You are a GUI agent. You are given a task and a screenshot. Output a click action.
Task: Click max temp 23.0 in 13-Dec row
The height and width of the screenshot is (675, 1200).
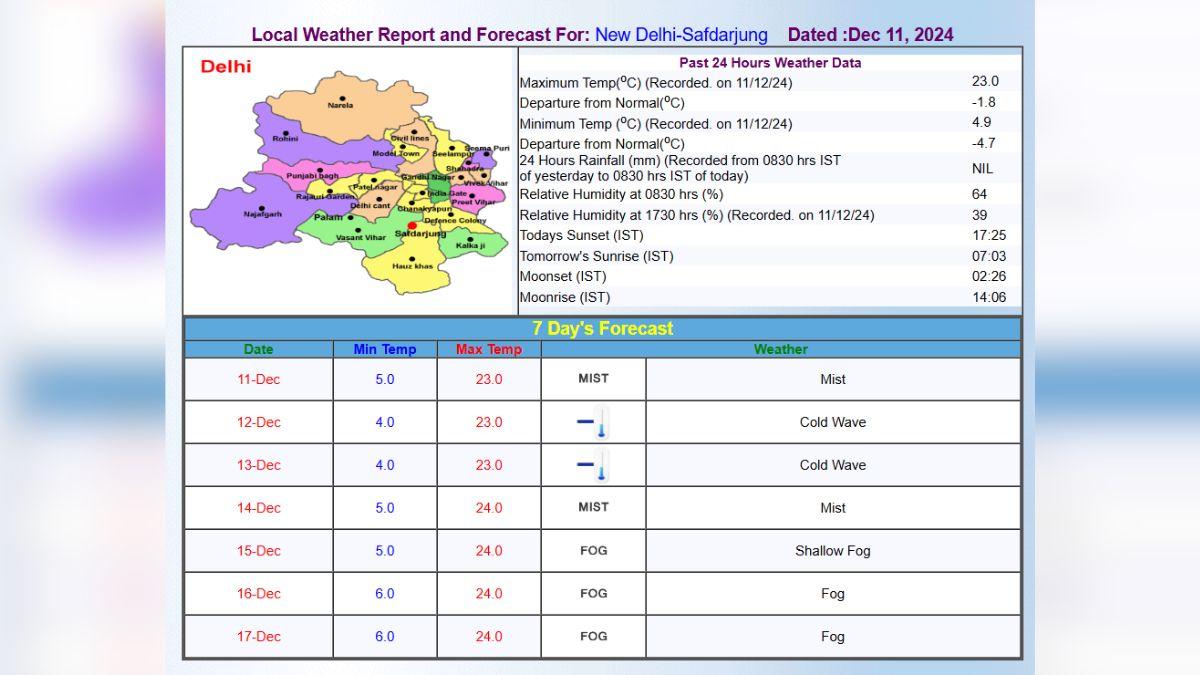pyautogui.click(x=489, y=465)
